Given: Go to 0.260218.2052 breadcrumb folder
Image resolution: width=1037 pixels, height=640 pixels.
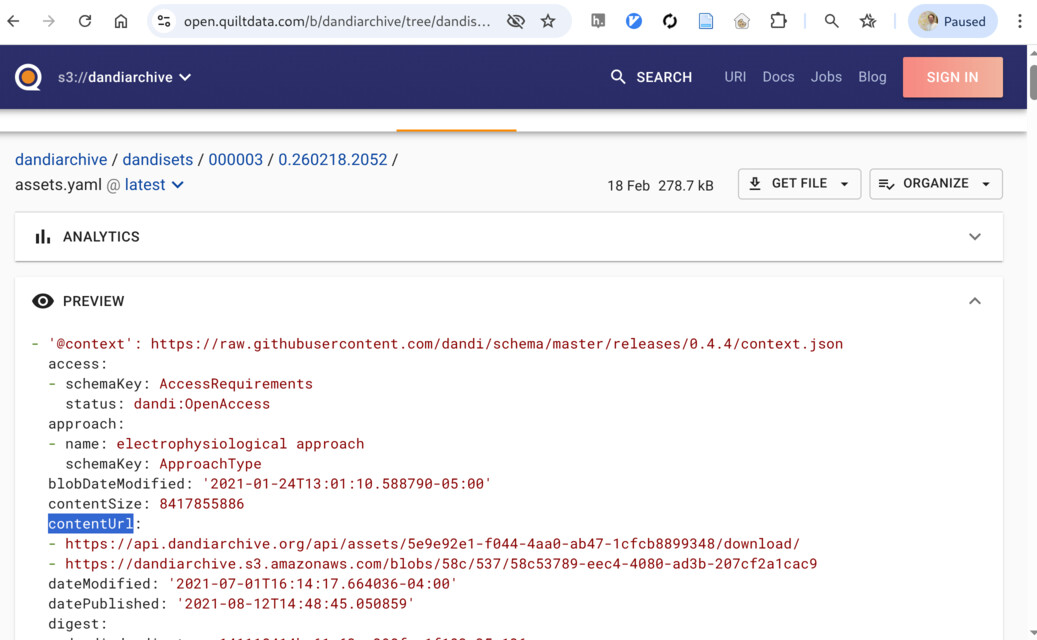Looking at the screenshot, I should click(x=333, y=159).
